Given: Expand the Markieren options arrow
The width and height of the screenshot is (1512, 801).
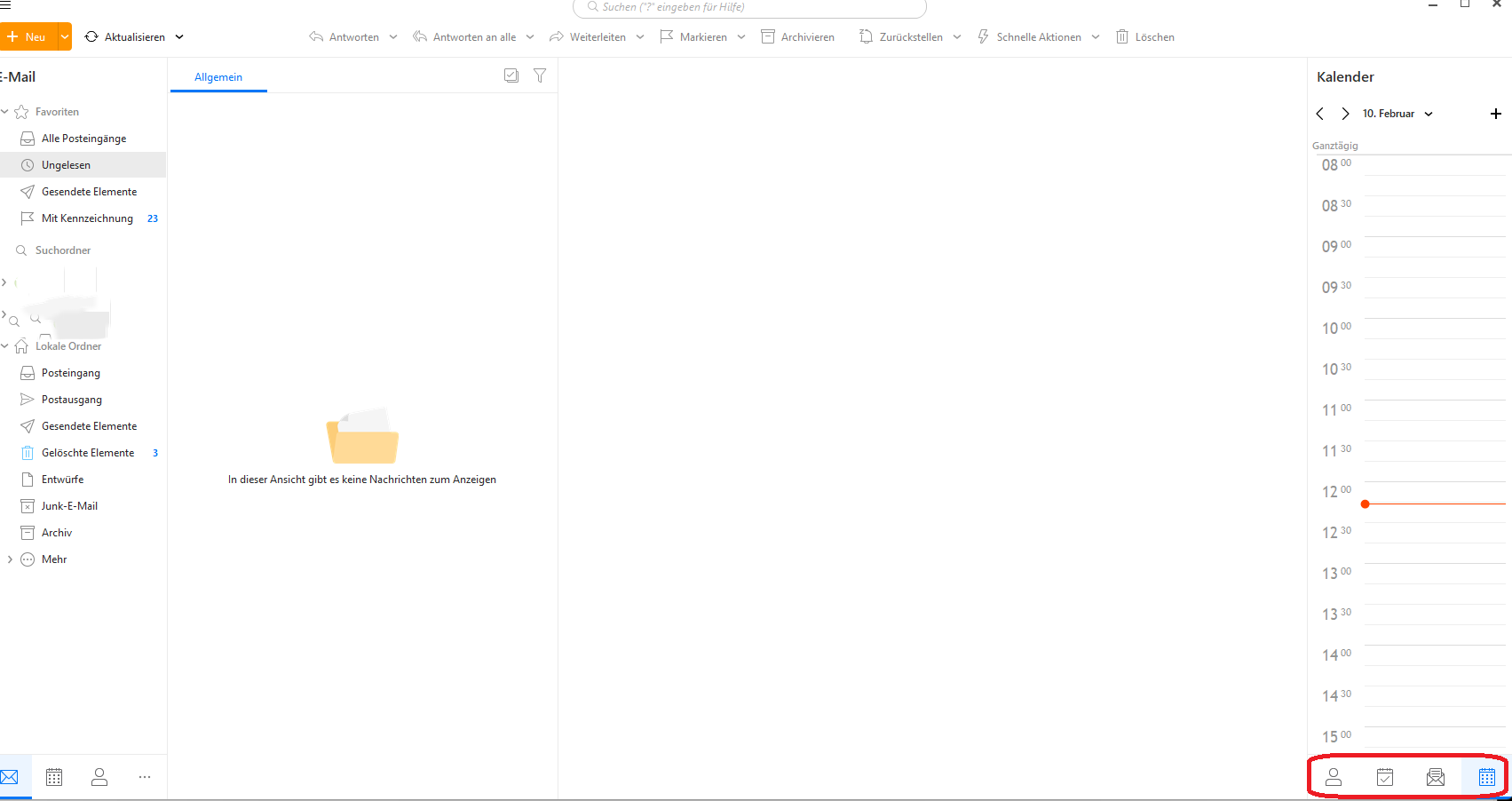Looking at the screenshot, I should coord(741,37).
